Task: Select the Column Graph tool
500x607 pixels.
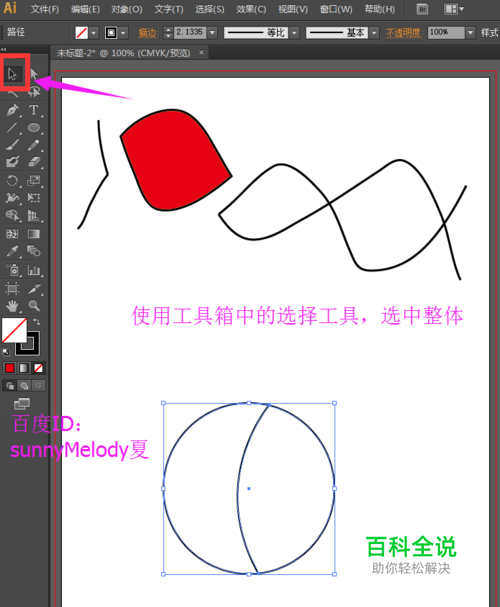Action: 34,270
